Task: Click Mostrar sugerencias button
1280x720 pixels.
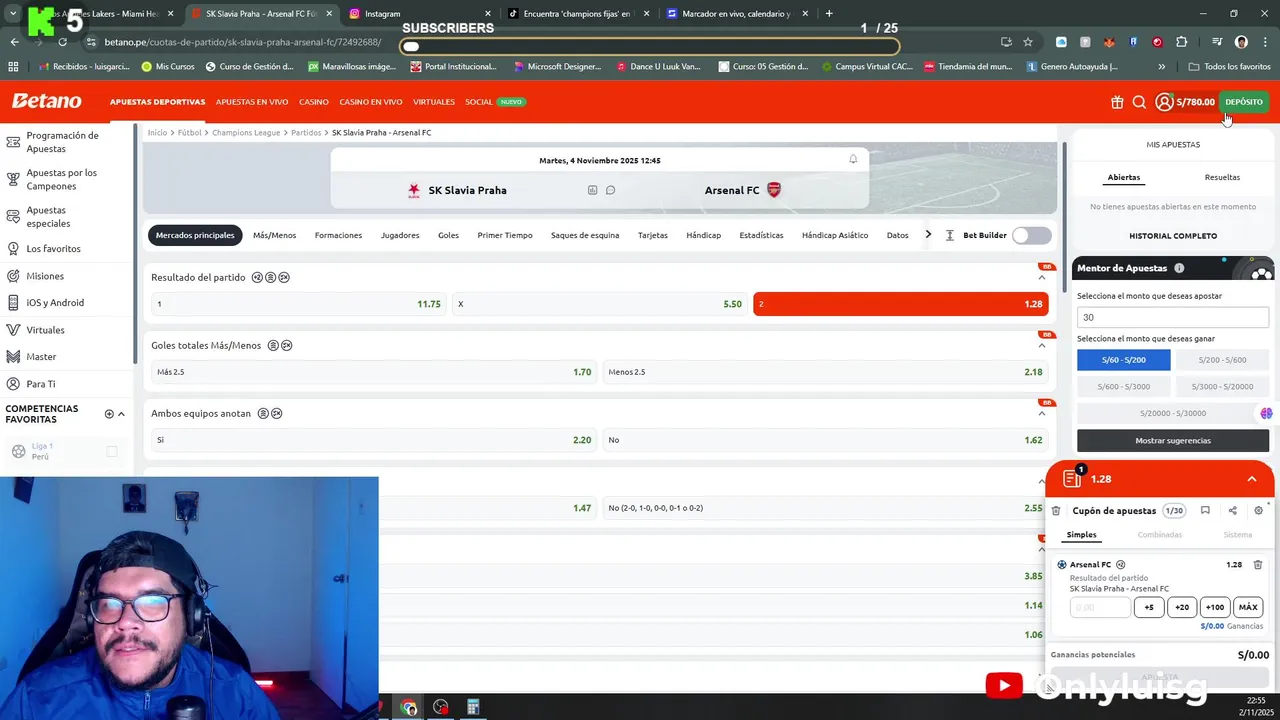Action: (x=1173, y=441)
